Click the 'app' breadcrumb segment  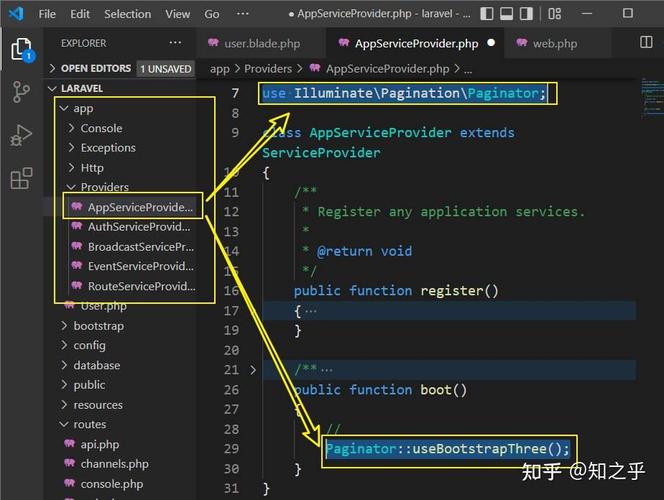pyautogui.click(x=220, y=69)
